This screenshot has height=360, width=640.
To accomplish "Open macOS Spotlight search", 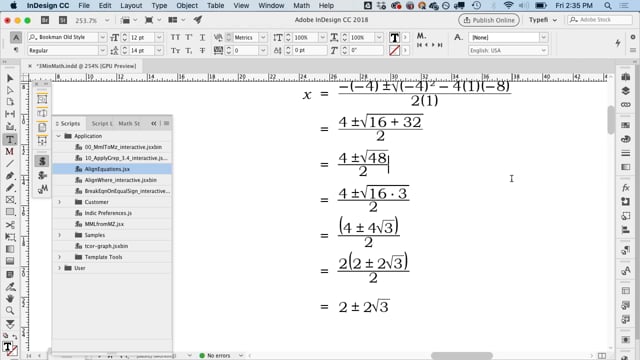I will point(608,6).
